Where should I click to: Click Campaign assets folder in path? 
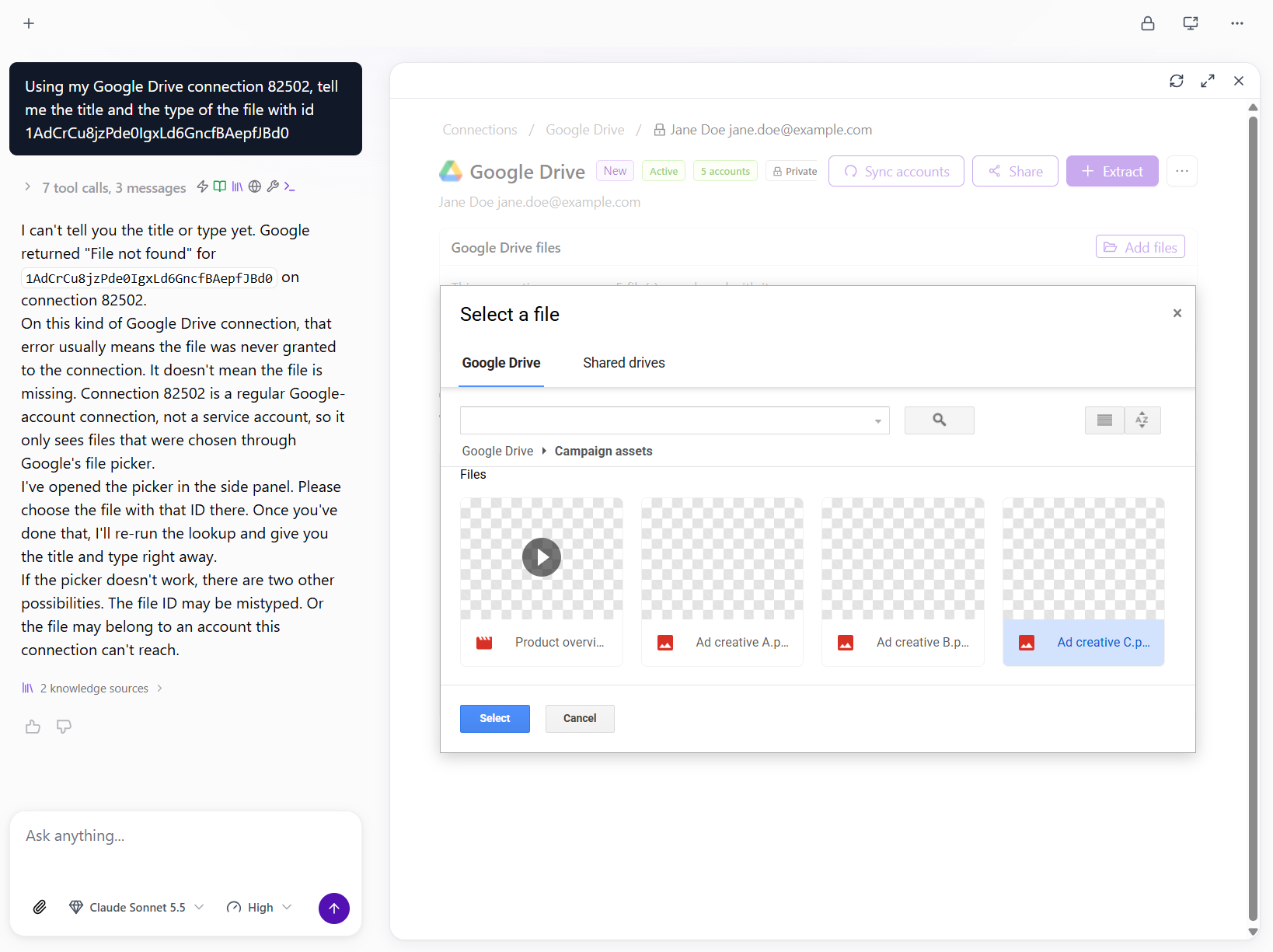[603, 452]
